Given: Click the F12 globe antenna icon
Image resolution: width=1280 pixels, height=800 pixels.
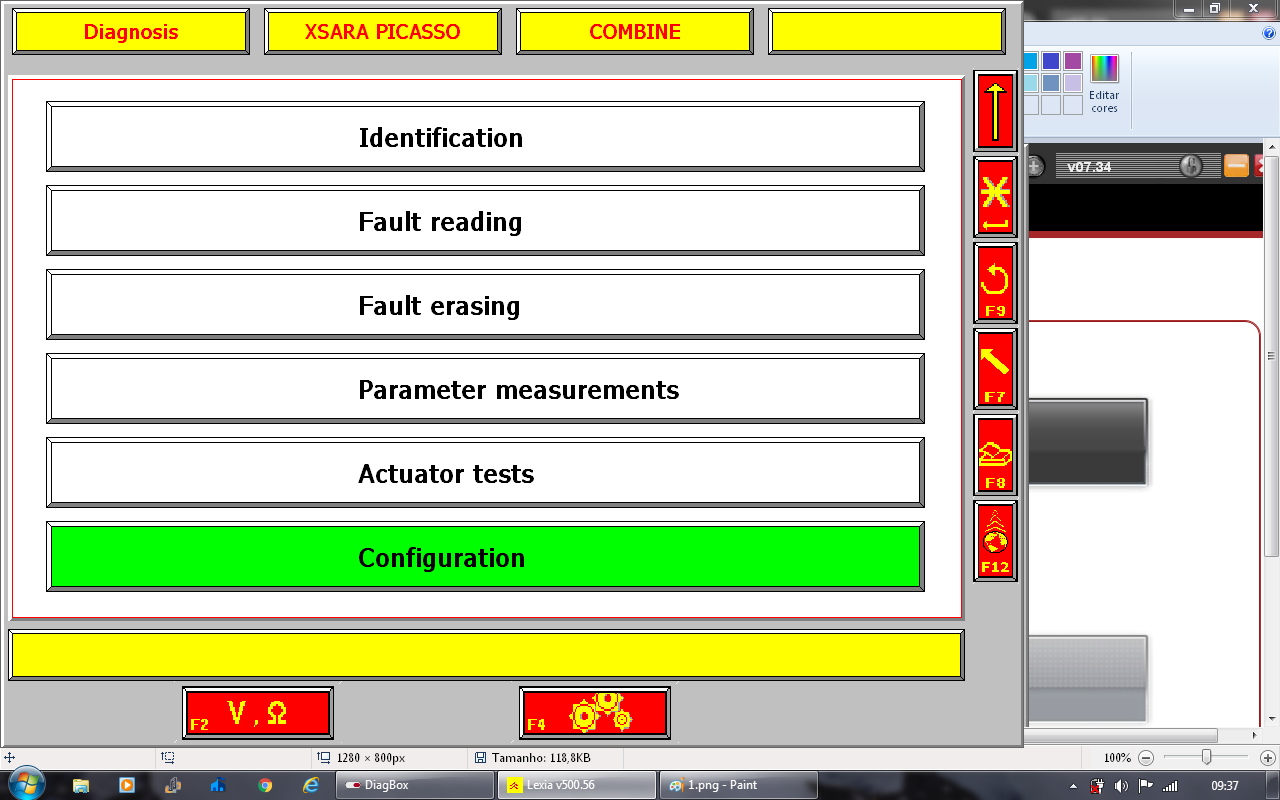Looking at the screenshot, I should pos(995,541).
